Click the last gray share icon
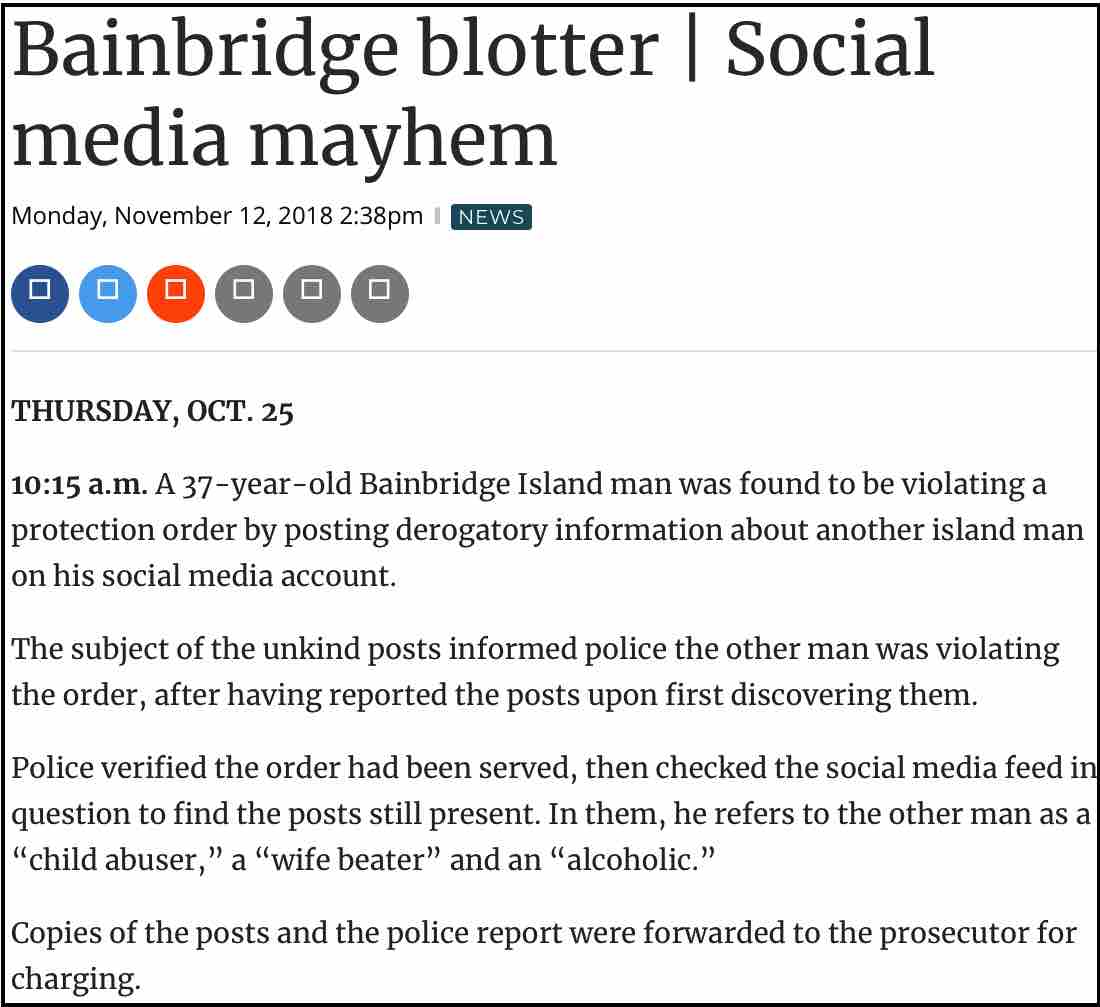The width and height of the screenshot is (1100, 1007). (x=380, y=294)
